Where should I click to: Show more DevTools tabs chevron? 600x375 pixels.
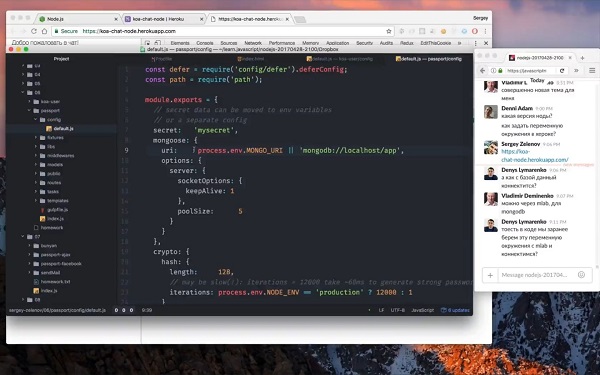(460, 43)
